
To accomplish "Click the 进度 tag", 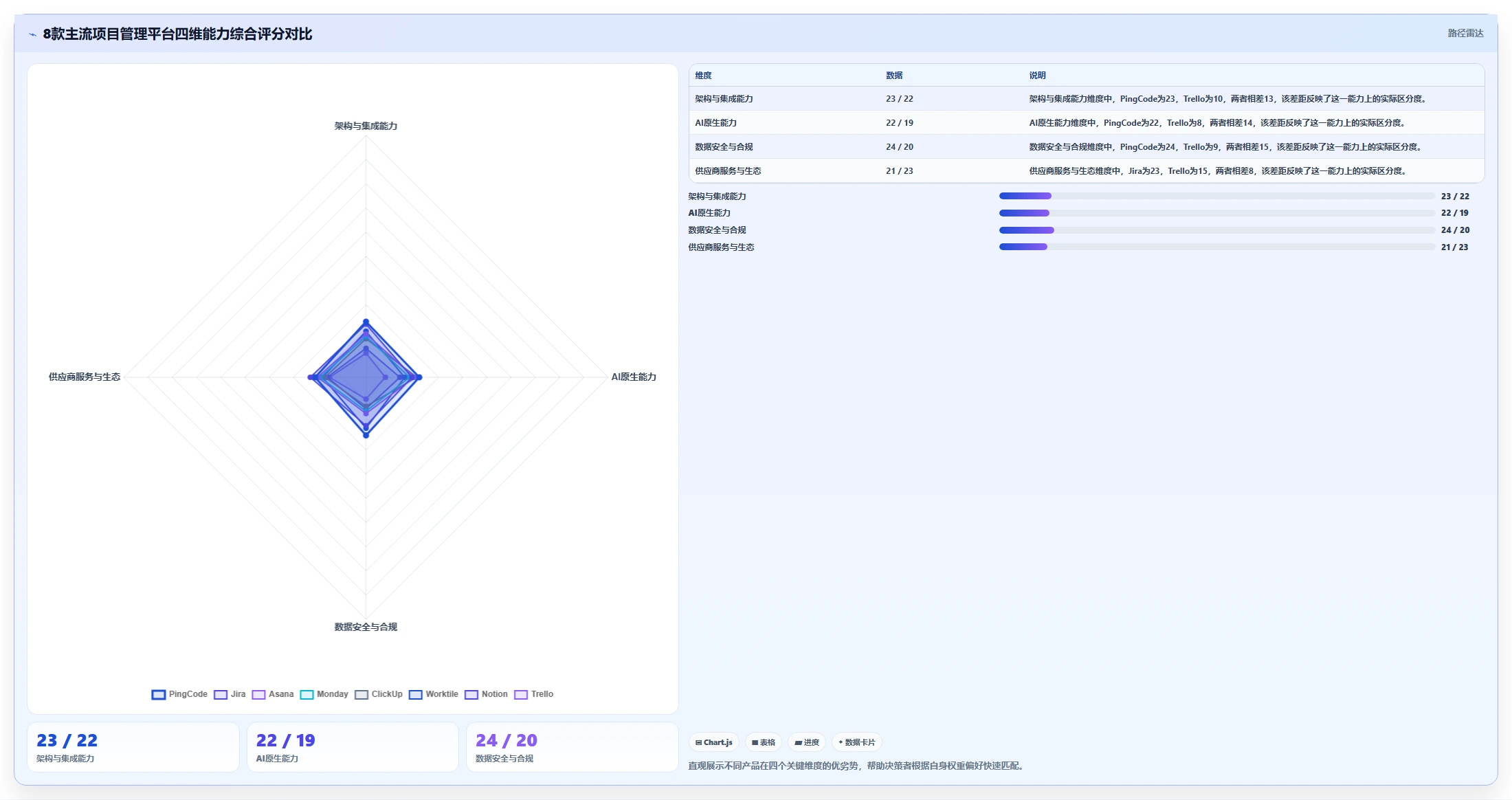I will click(x=807, y=742).
